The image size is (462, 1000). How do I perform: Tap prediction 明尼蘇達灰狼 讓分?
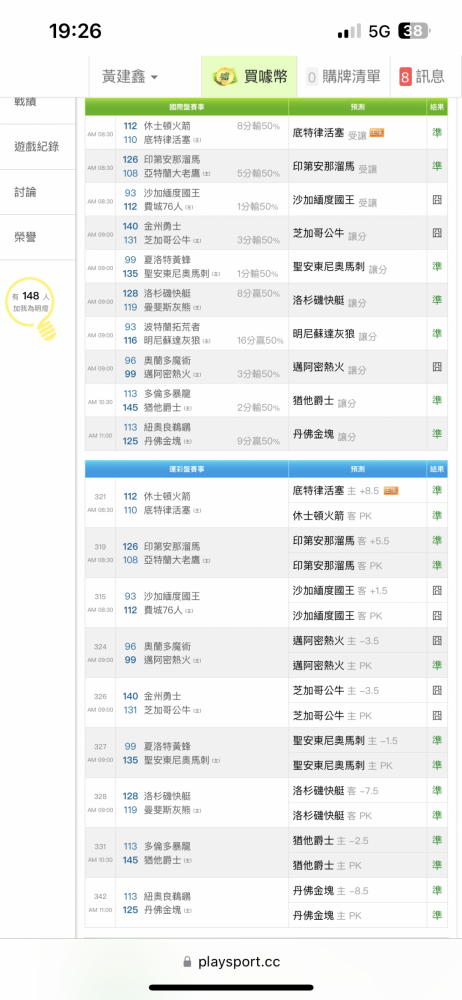click(334, 333)
